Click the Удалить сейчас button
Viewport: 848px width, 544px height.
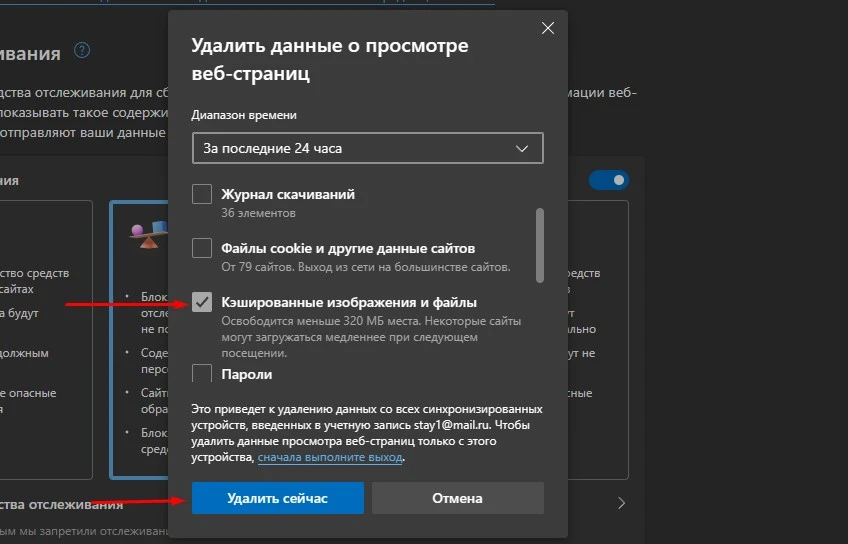coord(277,498)
